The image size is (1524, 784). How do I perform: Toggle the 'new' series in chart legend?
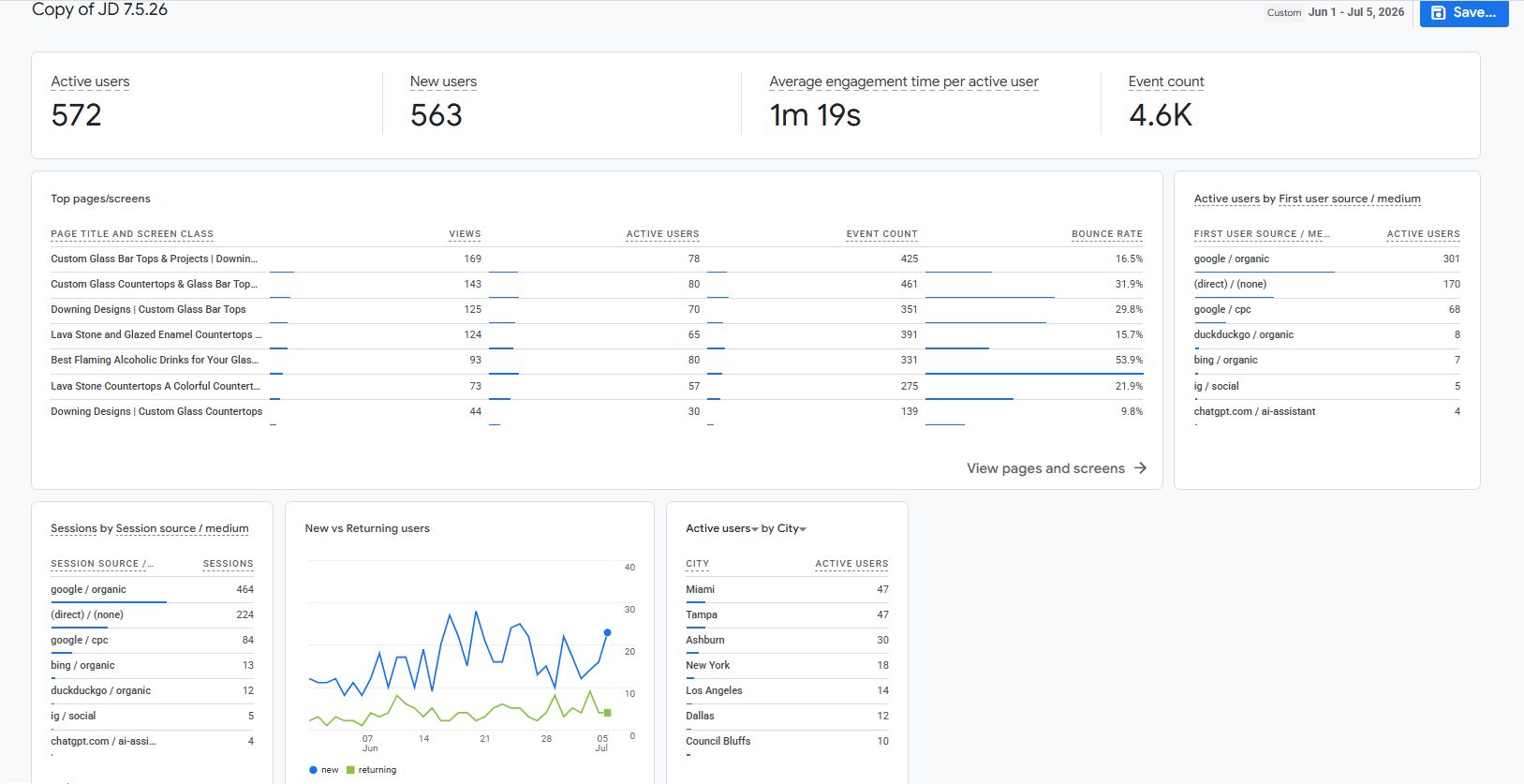point(324,770)
